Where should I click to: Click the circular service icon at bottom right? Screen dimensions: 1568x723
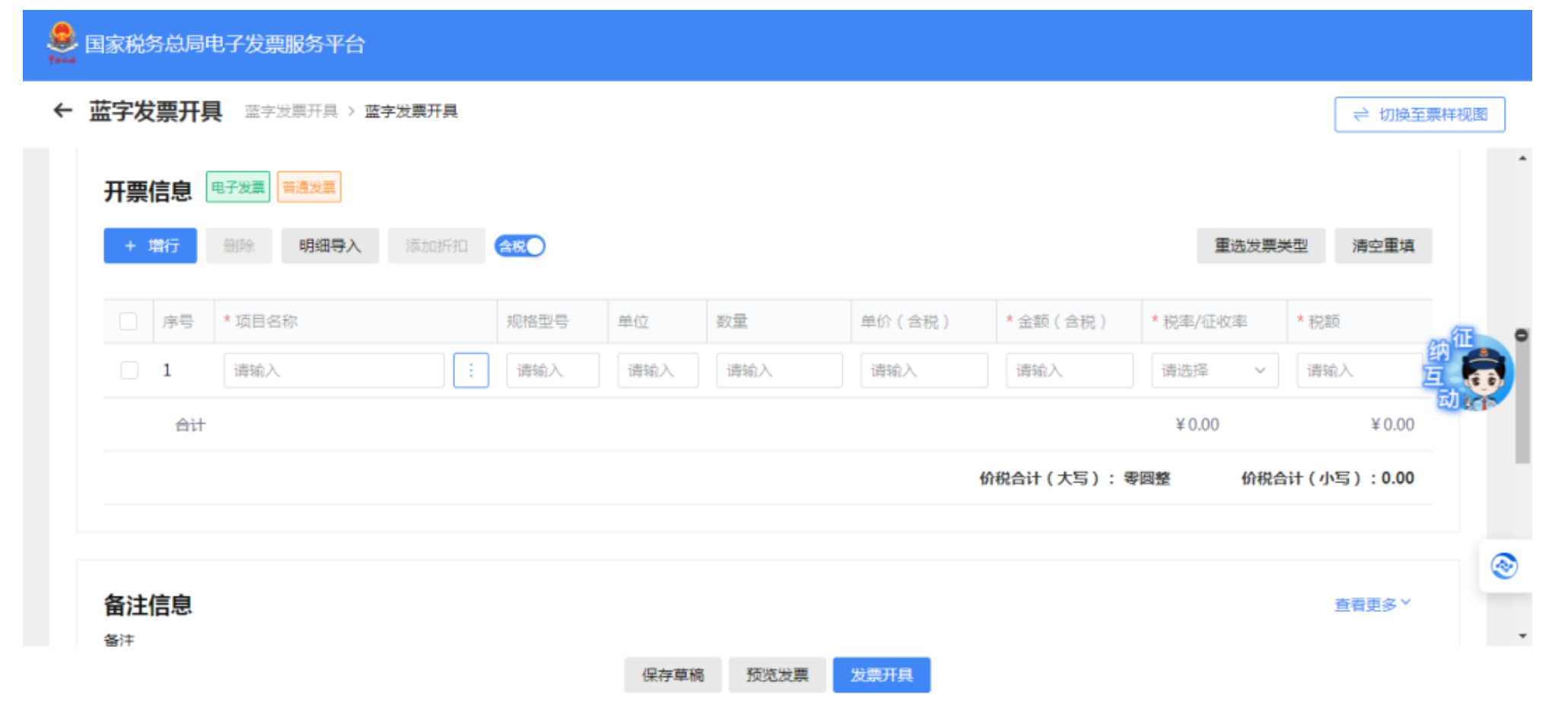pyautogui.click(x=1506, y=563)
